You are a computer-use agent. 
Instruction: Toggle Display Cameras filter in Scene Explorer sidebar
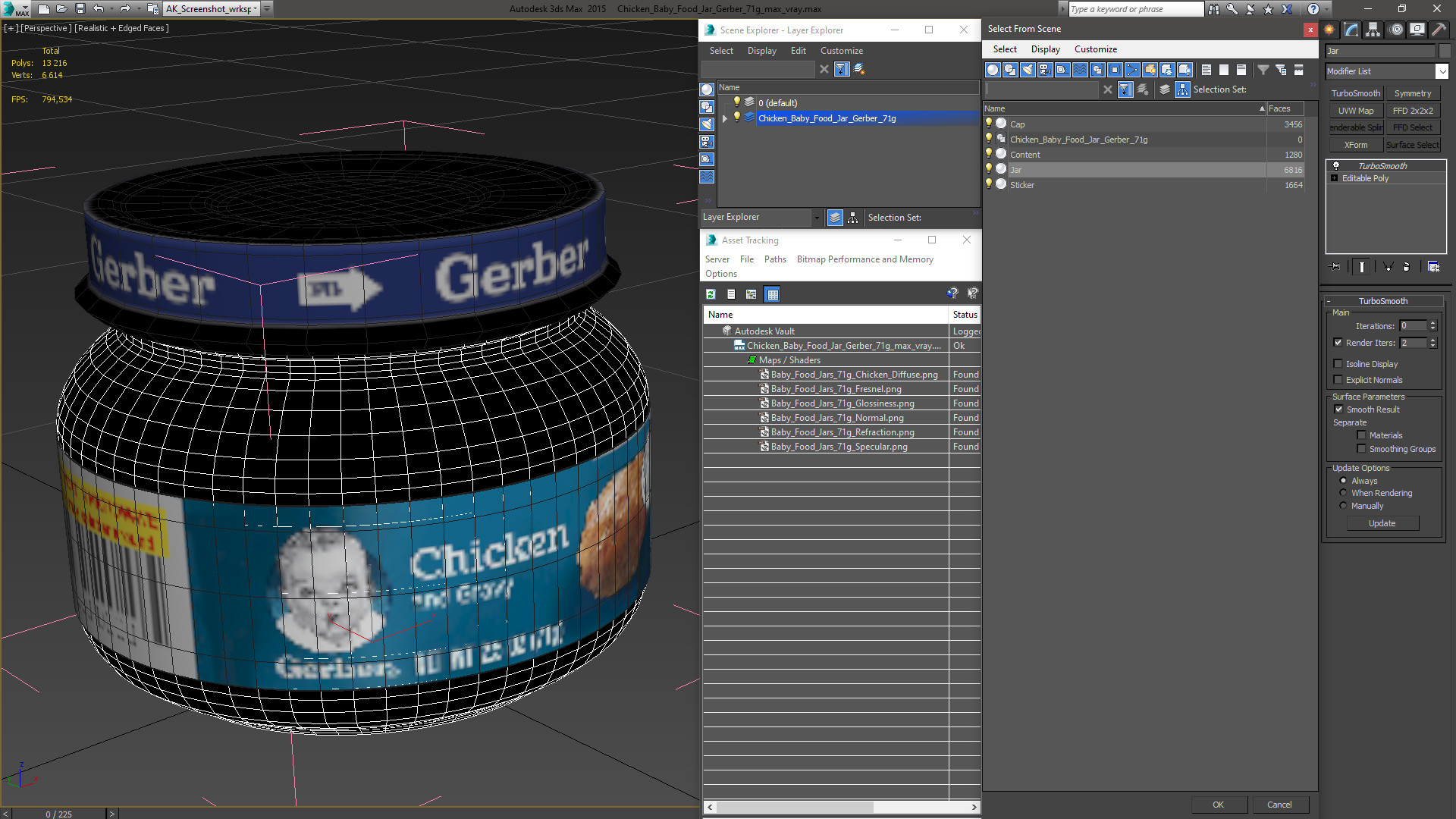[707, 142]
